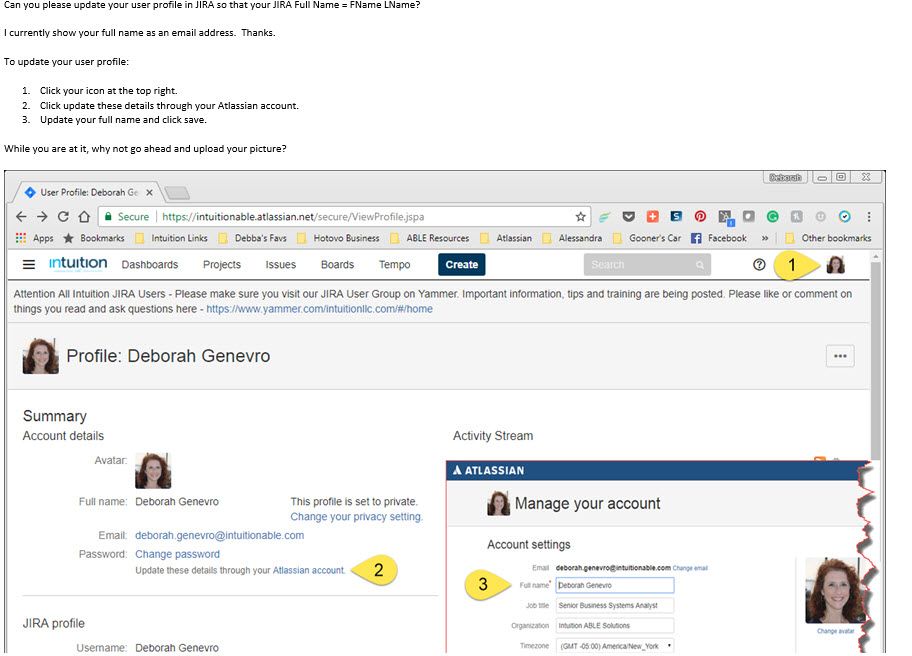Click the Job title input field
Screen dimensions: 912x656
(615, 605)
